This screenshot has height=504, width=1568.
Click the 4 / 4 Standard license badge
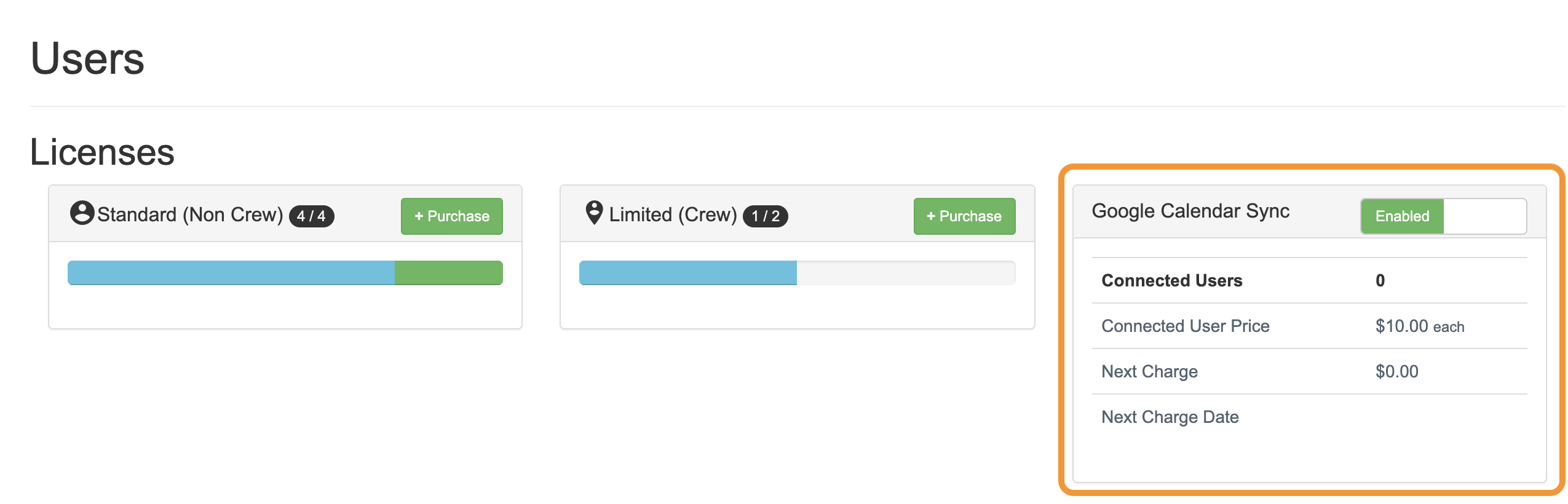coord(311,216)
